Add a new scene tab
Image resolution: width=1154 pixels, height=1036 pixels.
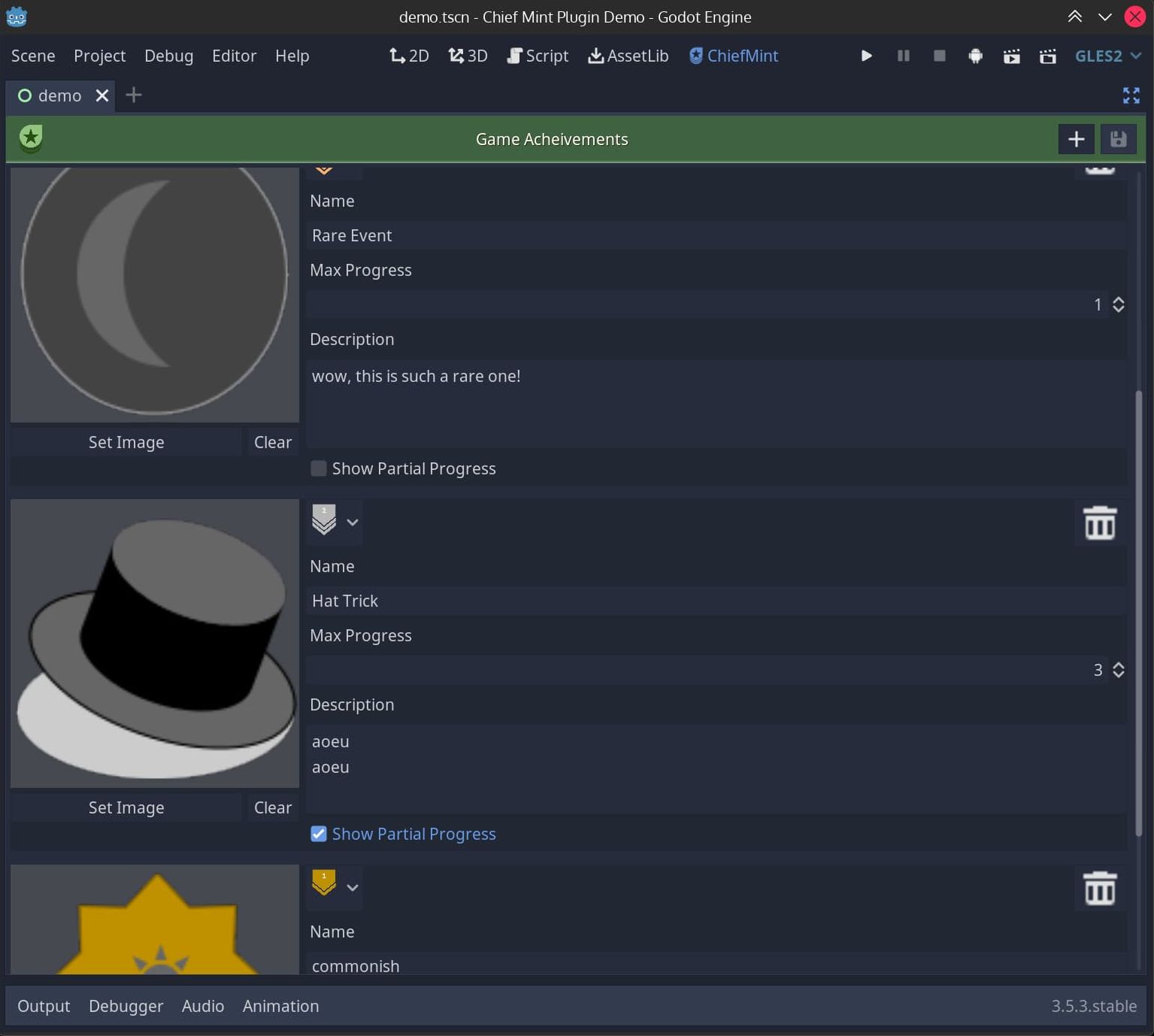coord(134,95)
